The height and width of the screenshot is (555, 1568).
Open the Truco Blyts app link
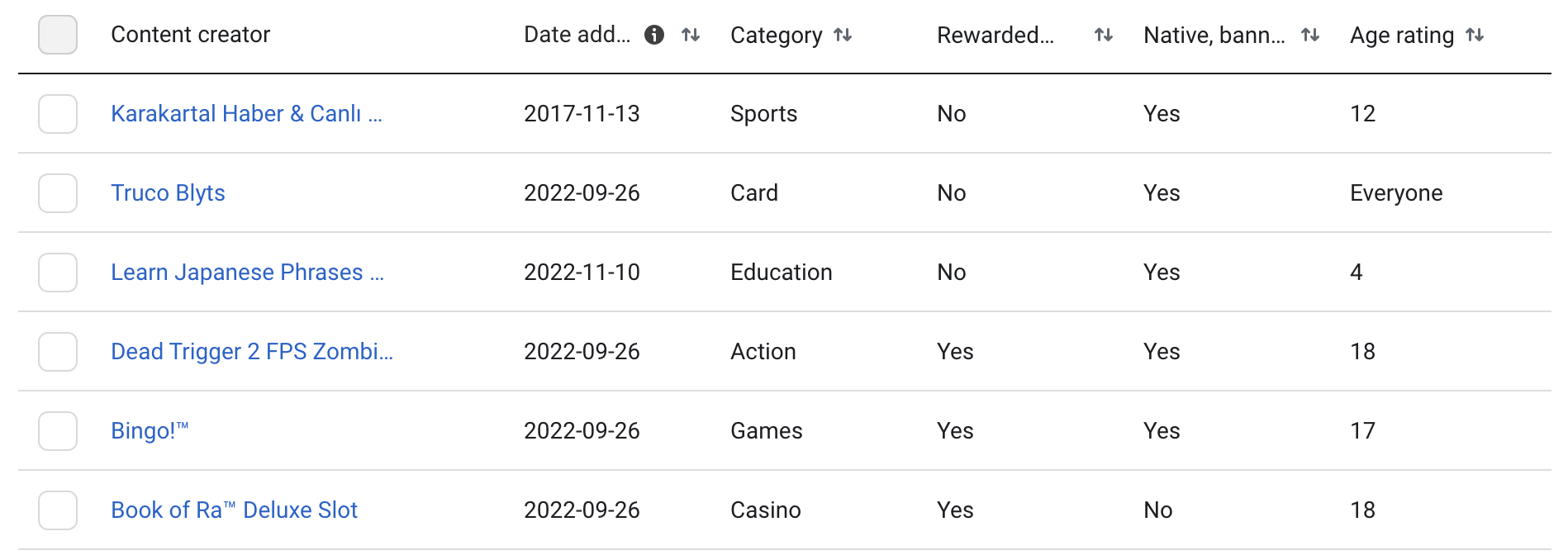click(168, 193)
